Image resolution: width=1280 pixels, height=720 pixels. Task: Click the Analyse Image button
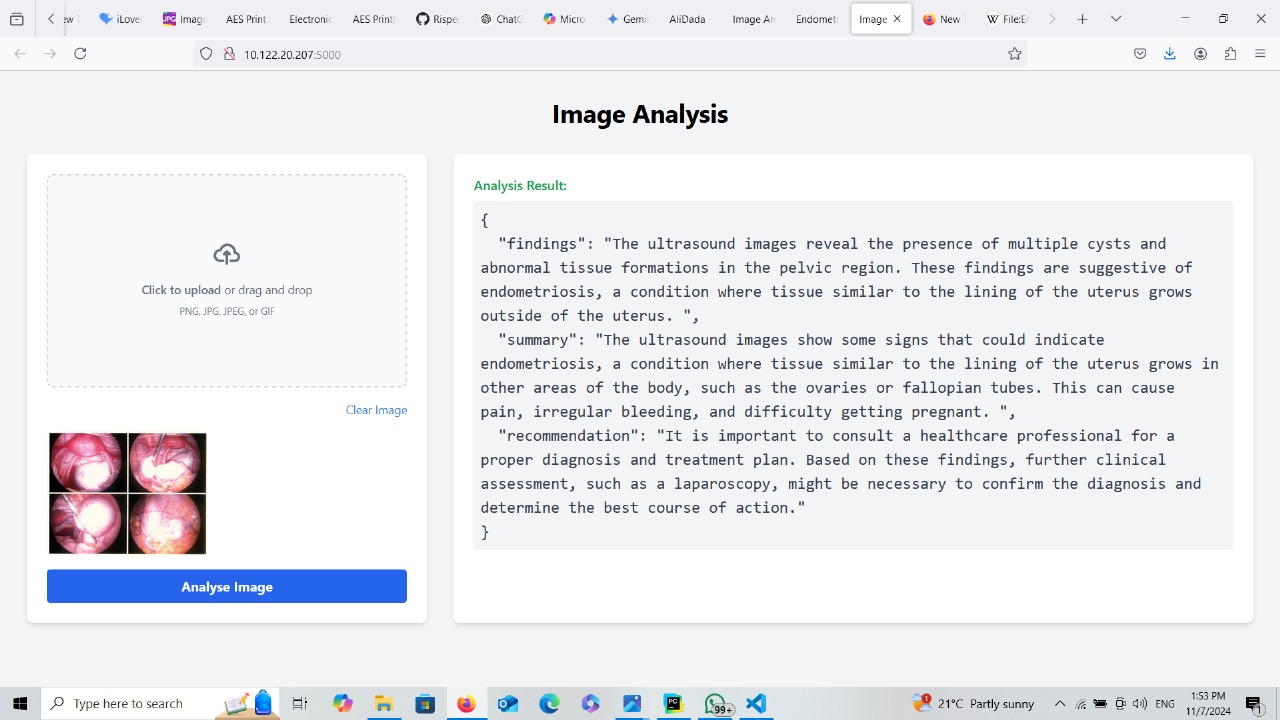coord(227,587)
